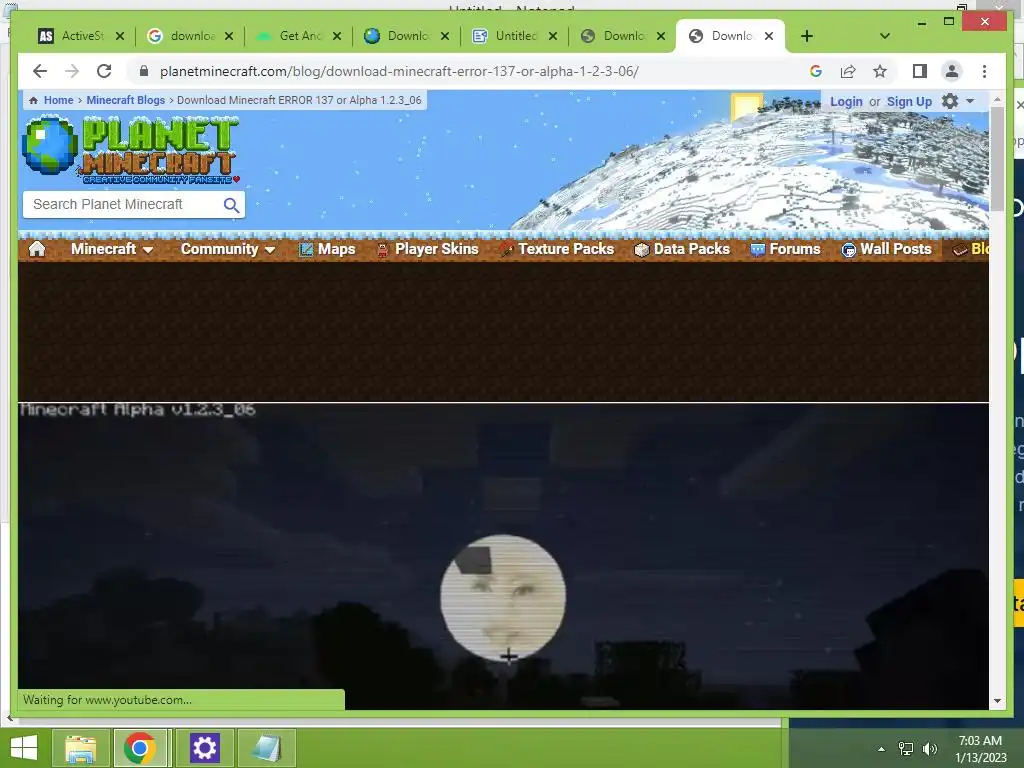
Task: Reload the Planet Minecraft page
Action: [x=104, y=71]
